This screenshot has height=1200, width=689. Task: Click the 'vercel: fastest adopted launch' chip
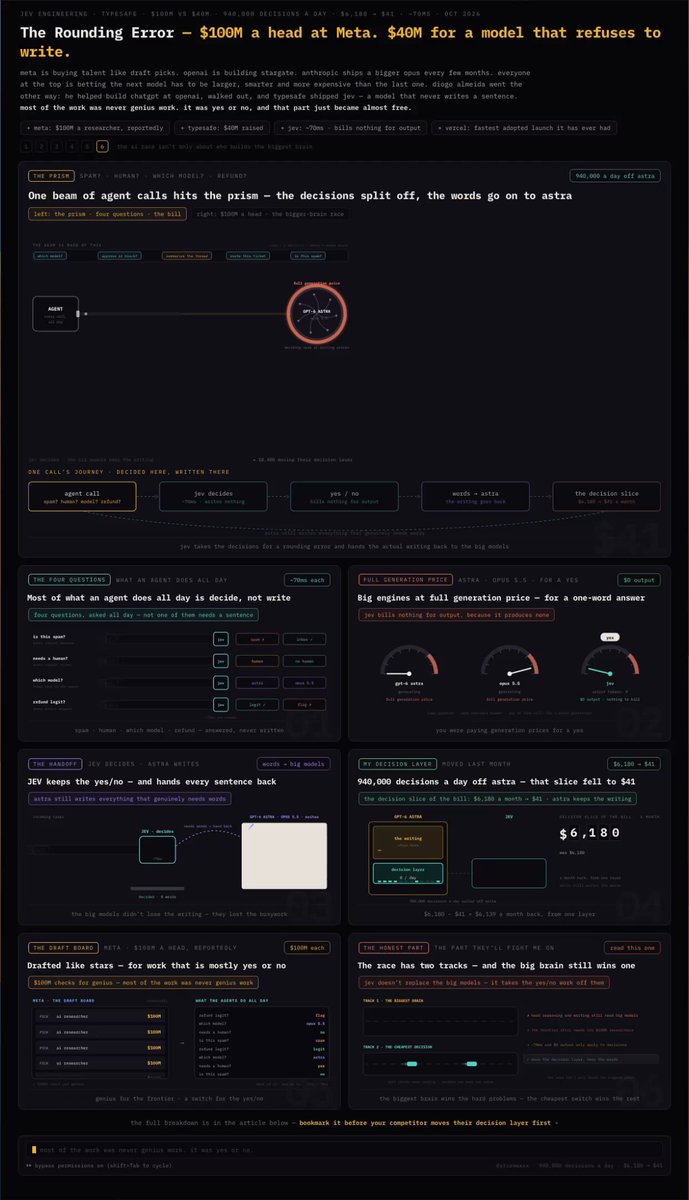[525, 128]
